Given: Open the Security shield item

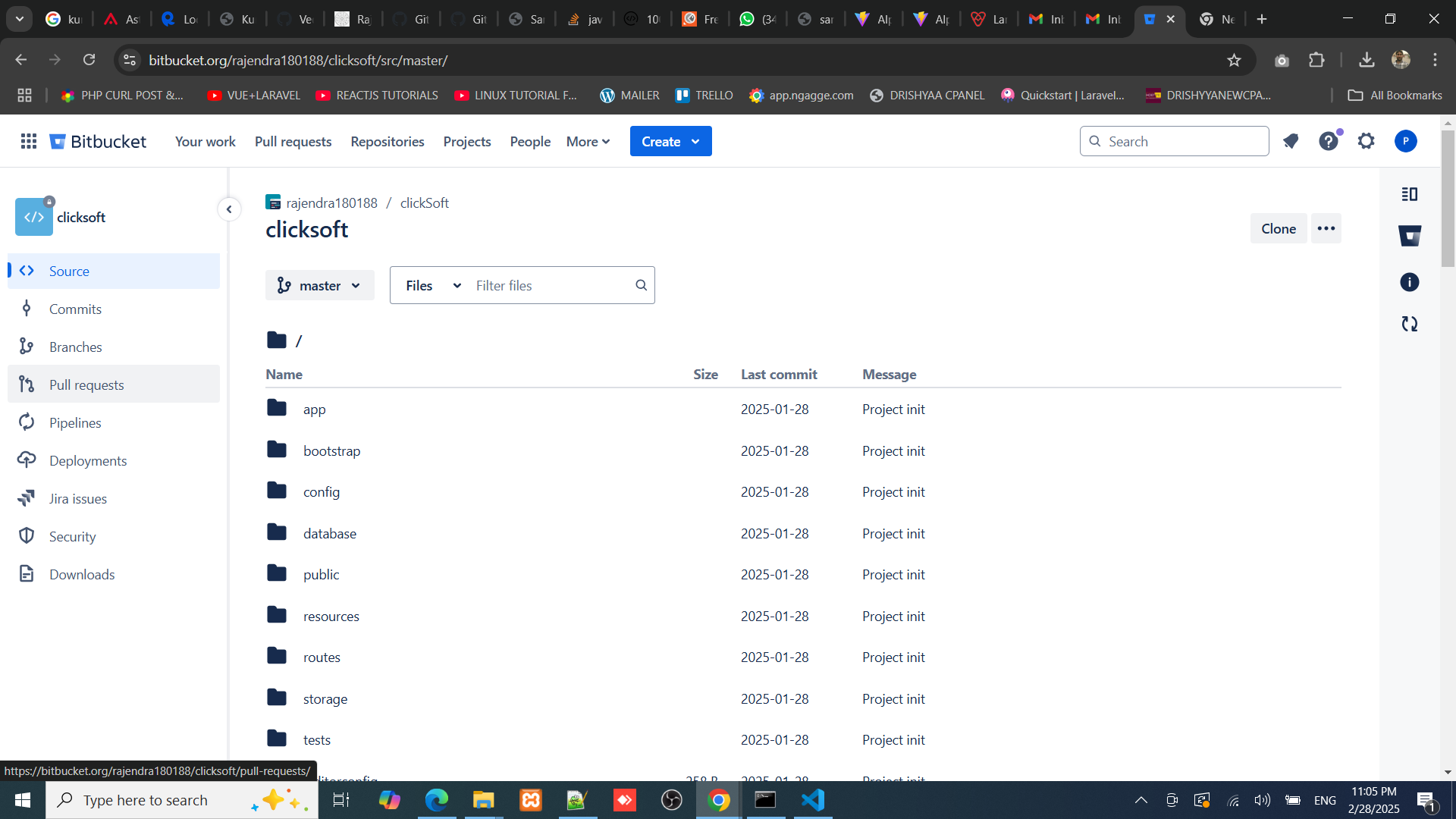Looking at the screenshot, I should click(x=72, y=536).
